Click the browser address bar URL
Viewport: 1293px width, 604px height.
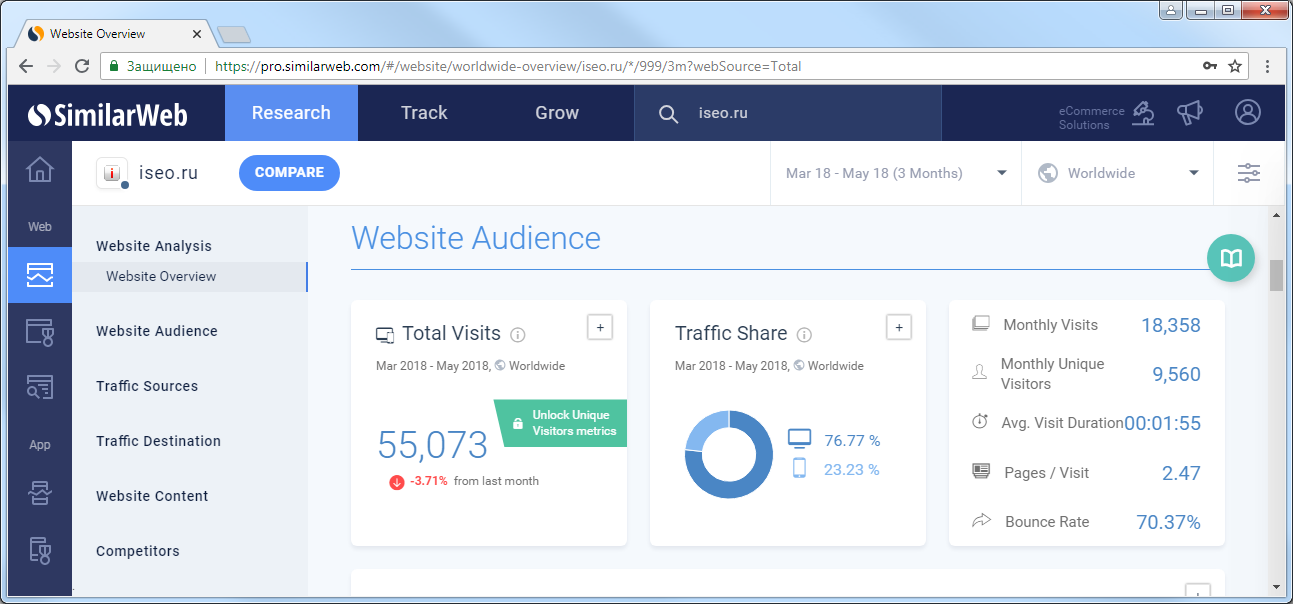tap(508, 67)
